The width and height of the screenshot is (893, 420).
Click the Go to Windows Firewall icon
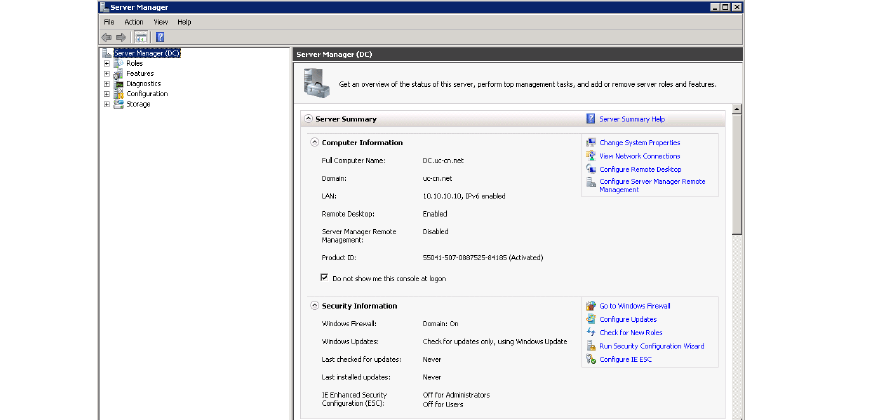coord(591,306)
